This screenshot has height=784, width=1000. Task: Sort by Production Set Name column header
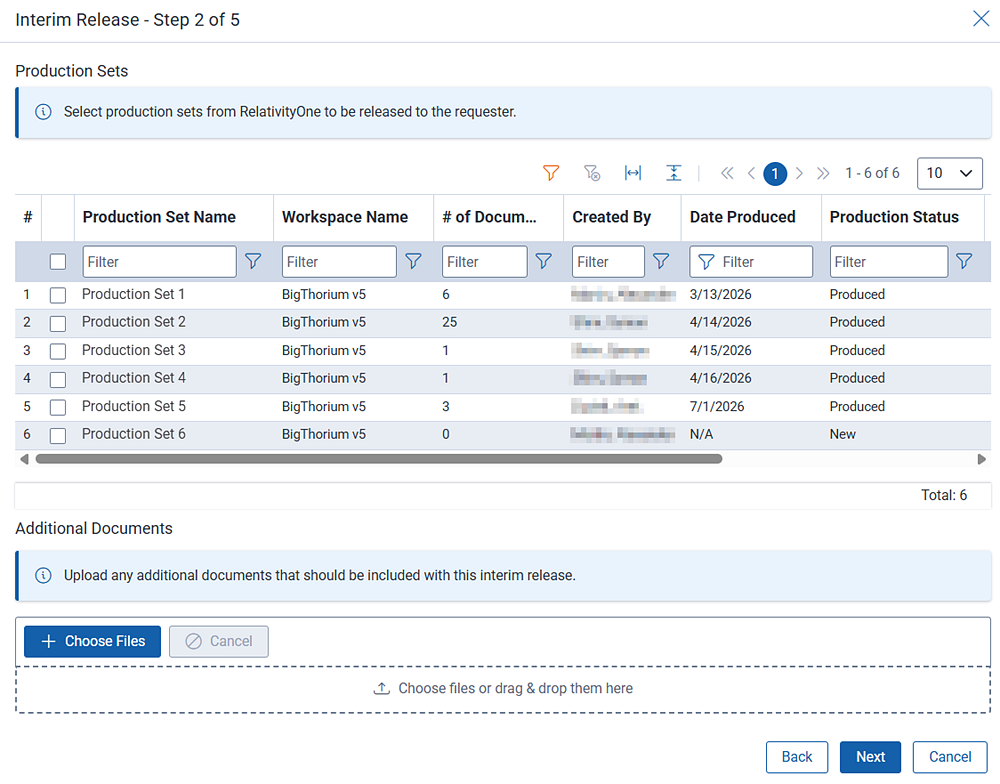(x=159, y=217)
